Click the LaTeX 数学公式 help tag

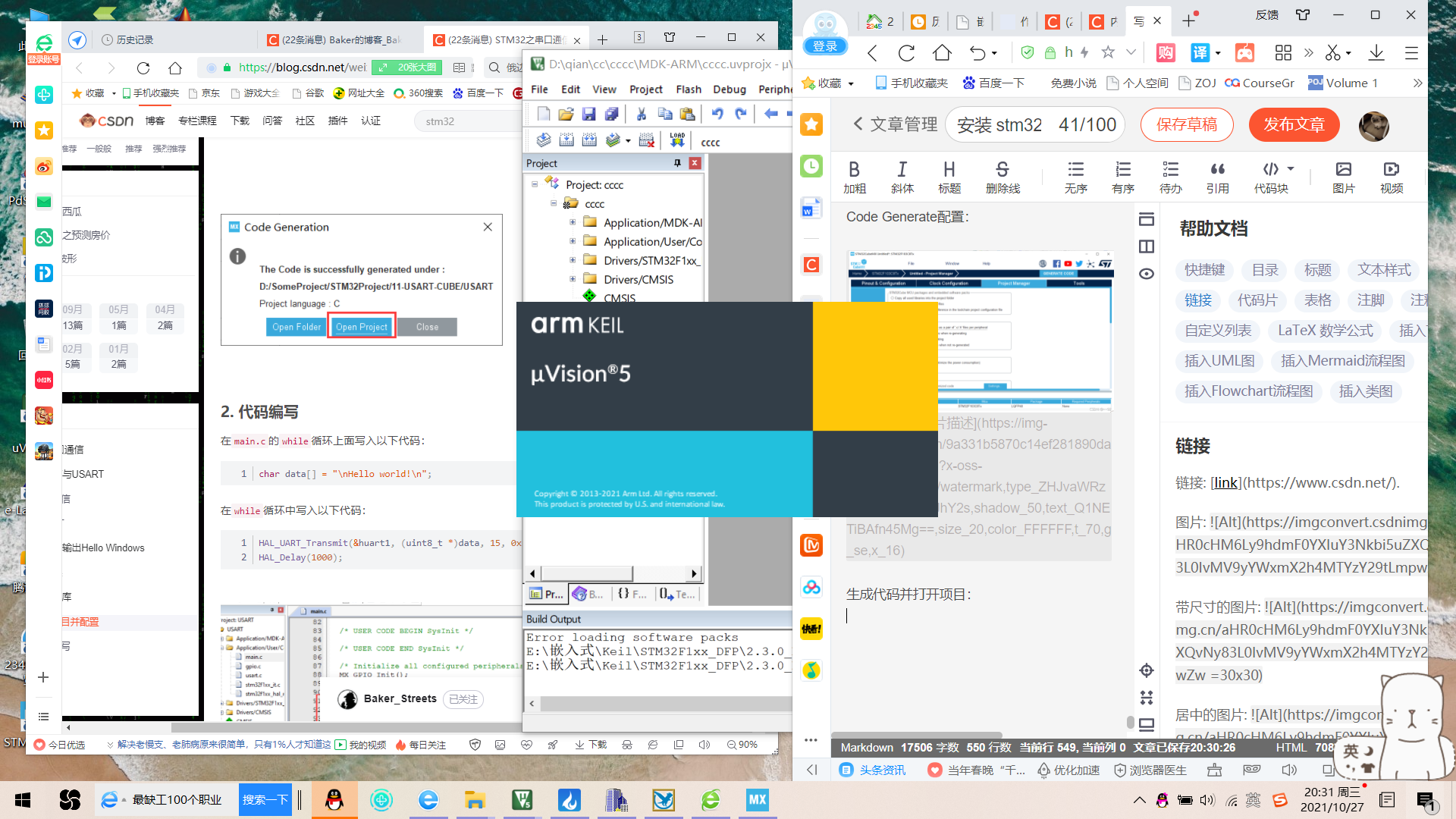[1326, 331]
